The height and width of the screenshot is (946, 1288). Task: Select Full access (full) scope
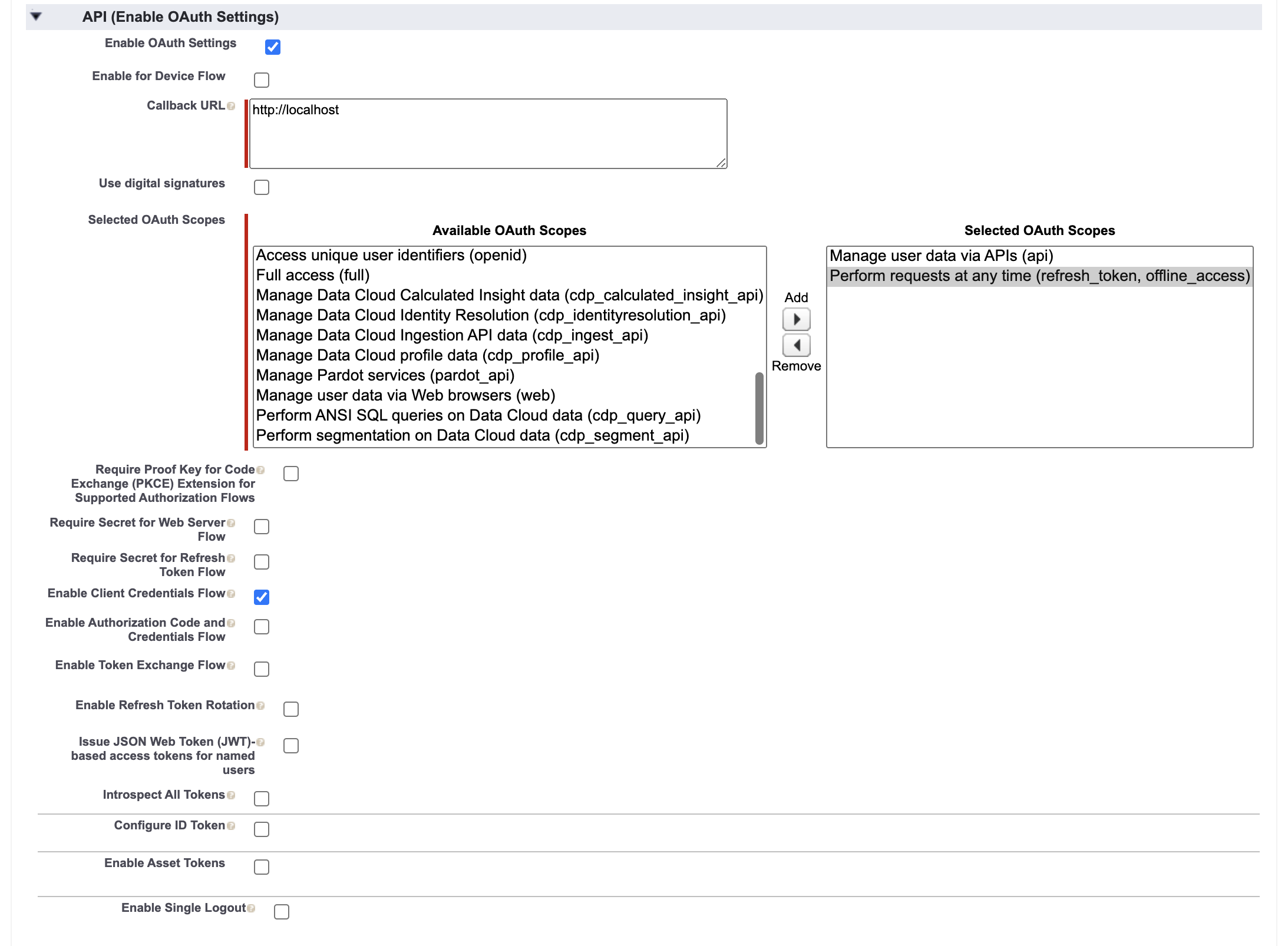click(312, 275)
